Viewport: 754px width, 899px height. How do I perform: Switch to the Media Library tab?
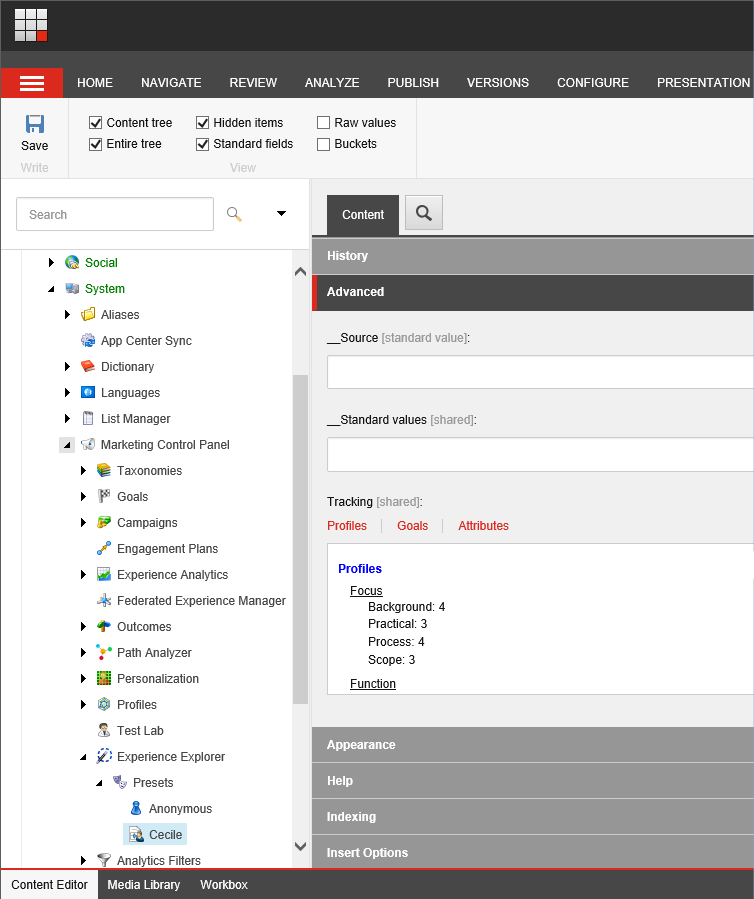[x=143, y=885]
